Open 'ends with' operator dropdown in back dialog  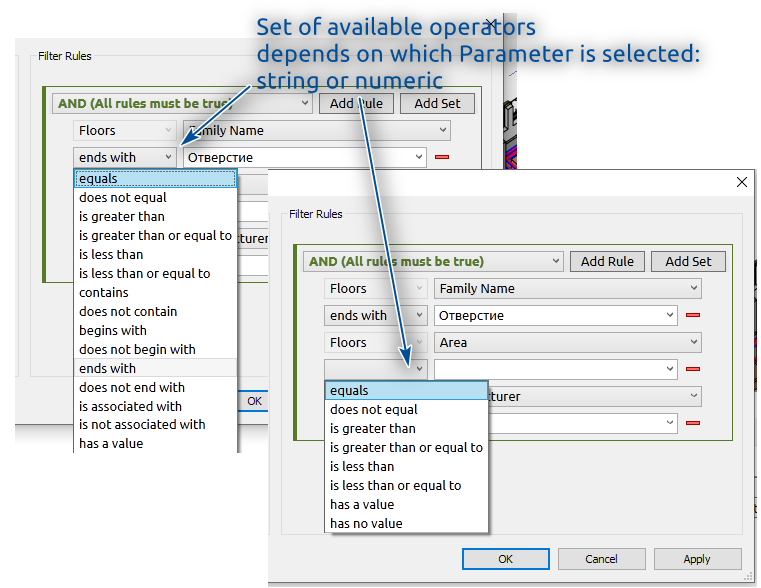pyautogui.click(x=125, y=157)
